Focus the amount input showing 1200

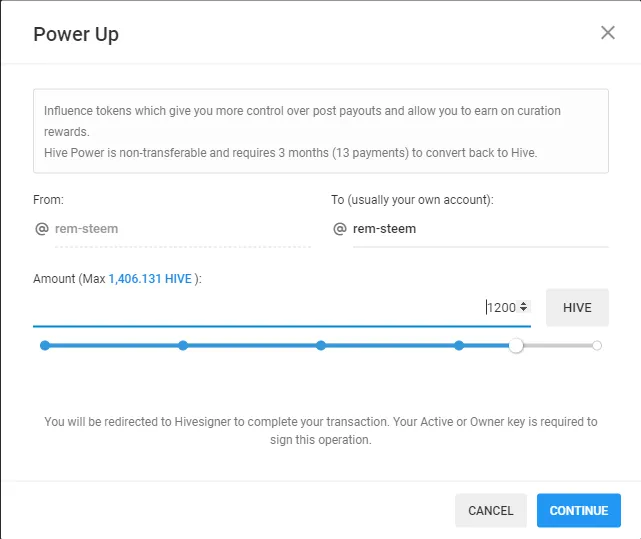(282, 307)
